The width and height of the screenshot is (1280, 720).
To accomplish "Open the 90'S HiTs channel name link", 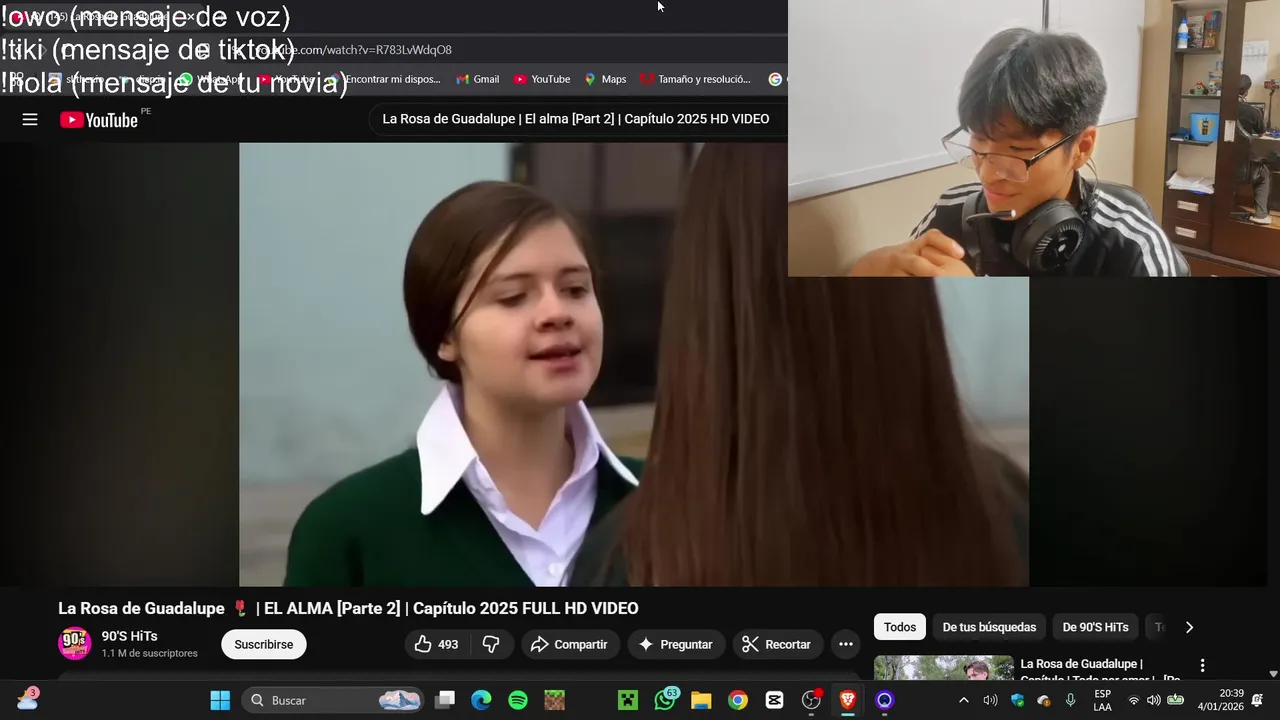I will pos(129,636).
